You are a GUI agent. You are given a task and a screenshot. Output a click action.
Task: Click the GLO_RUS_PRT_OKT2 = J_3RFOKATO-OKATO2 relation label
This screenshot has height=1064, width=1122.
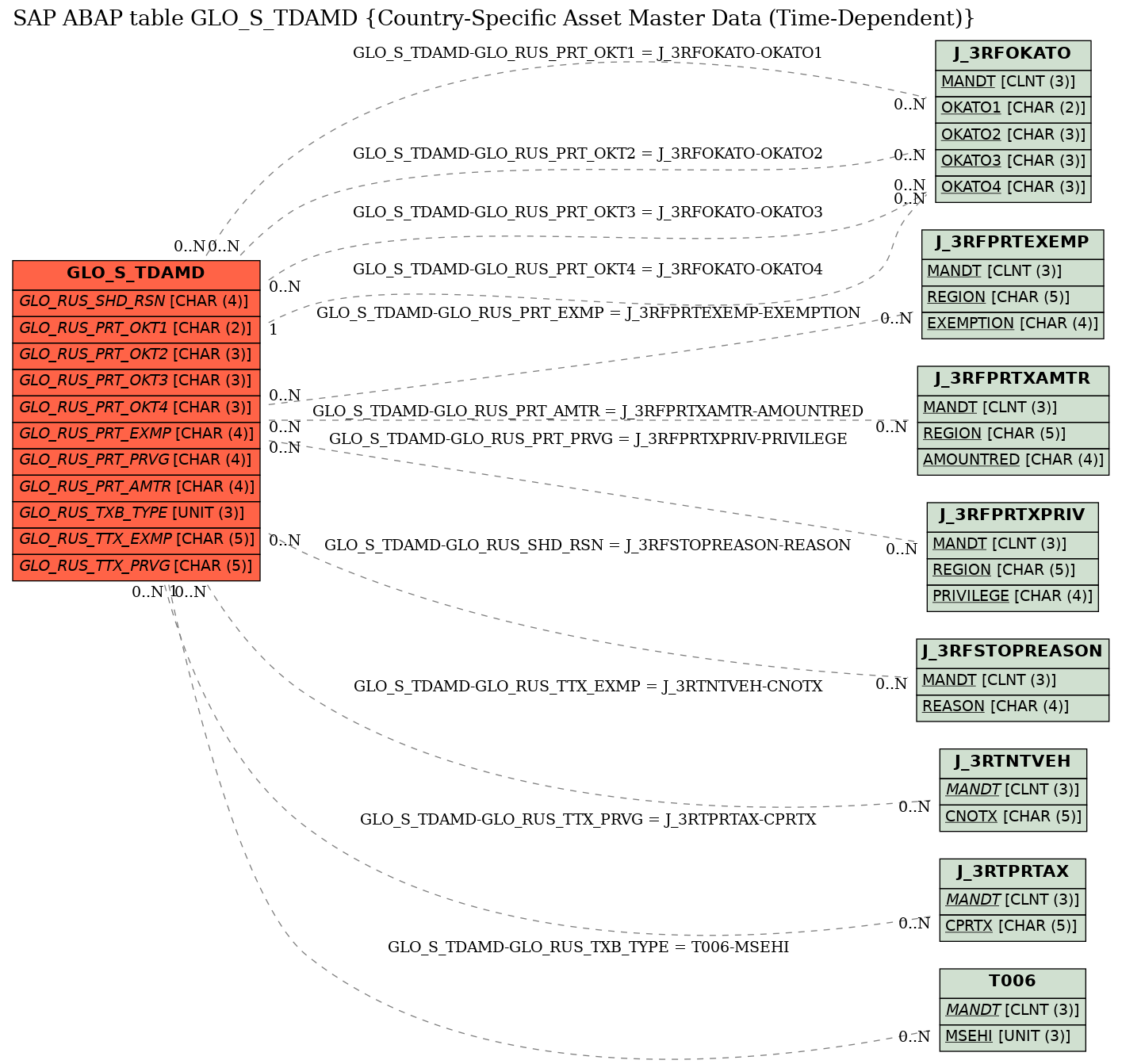588,154
